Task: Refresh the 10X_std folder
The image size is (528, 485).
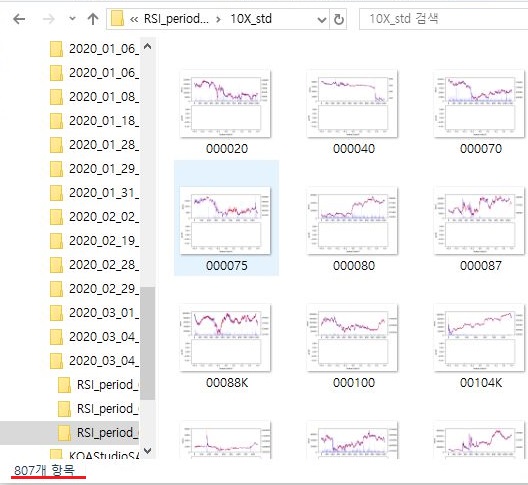Action: click(338, 19)
